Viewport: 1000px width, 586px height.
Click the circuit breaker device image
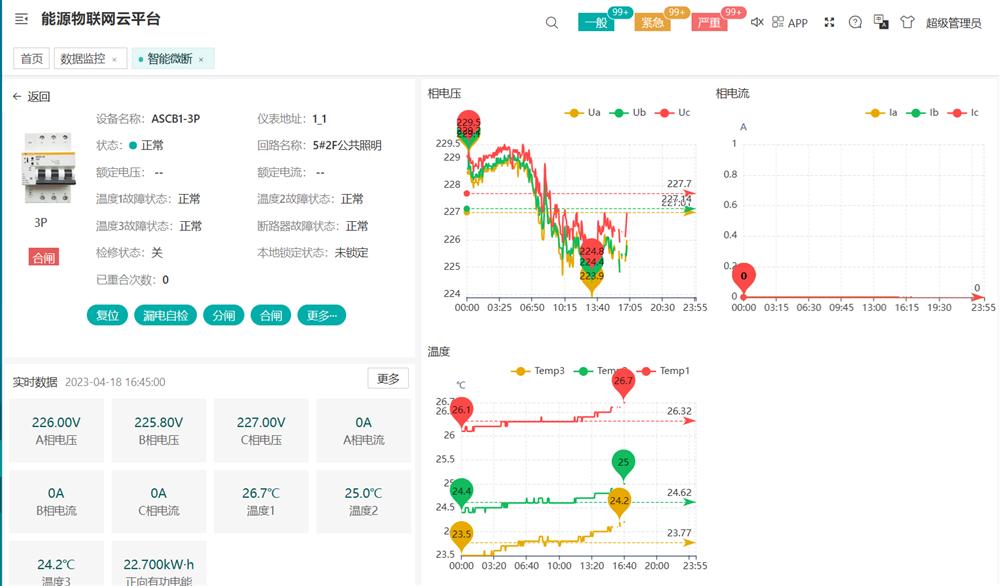[49, 168]
